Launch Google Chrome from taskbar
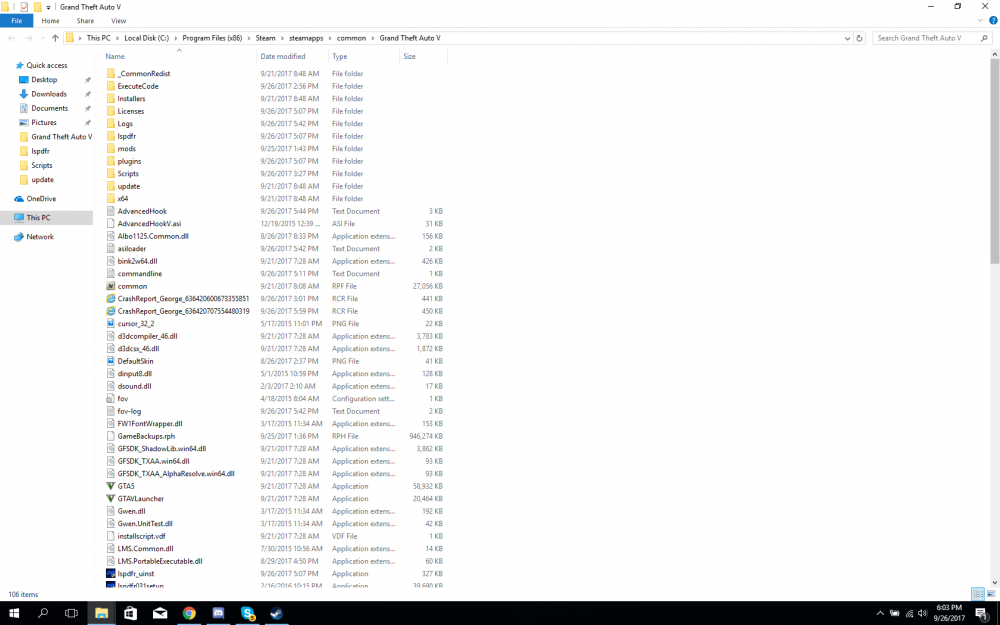 189,613
